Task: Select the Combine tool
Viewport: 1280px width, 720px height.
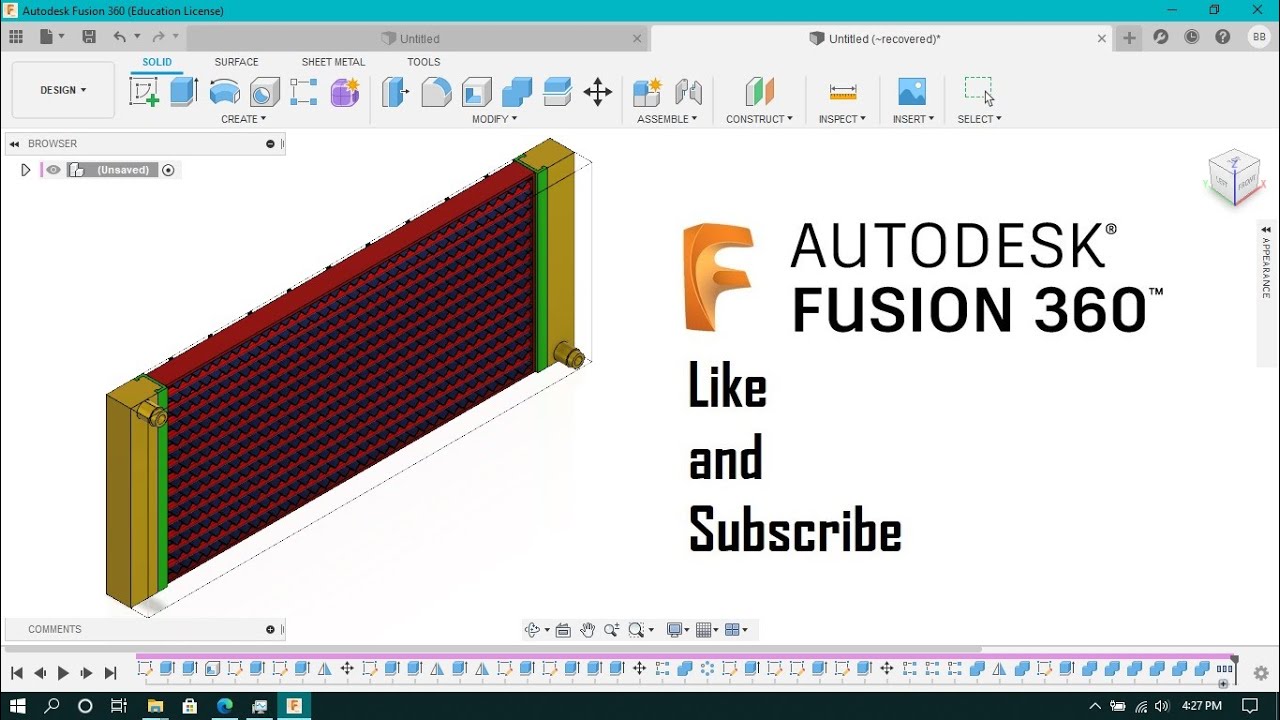Action: tap(517, 92)
